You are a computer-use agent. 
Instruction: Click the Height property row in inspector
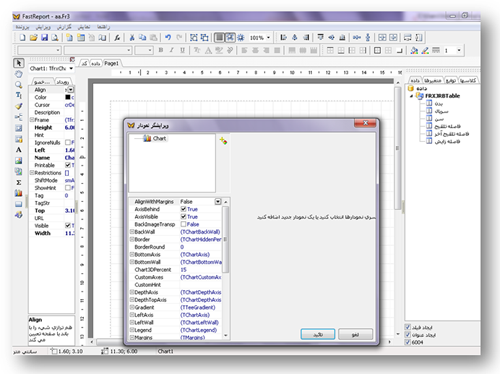point(52,127)
